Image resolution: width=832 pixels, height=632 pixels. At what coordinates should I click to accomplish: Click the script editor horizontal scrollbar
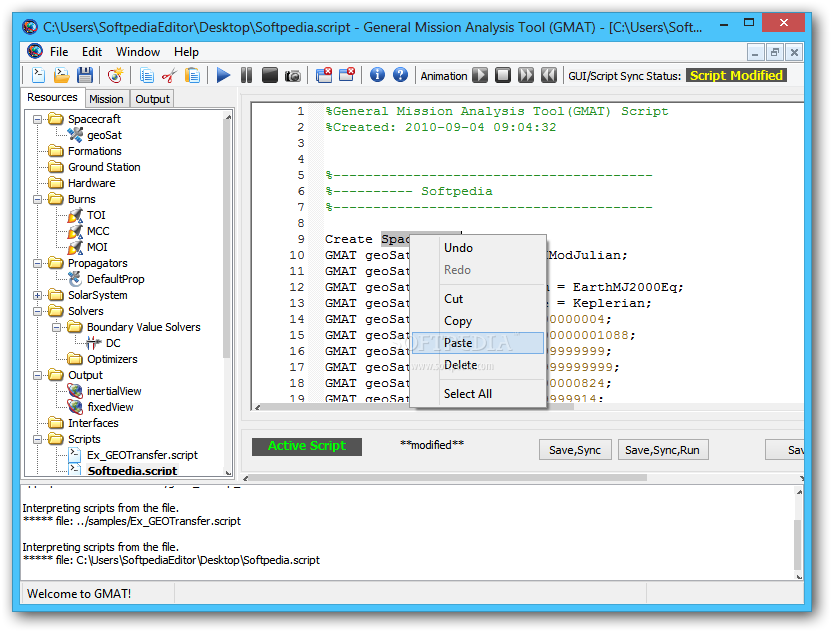click(418, 407)
